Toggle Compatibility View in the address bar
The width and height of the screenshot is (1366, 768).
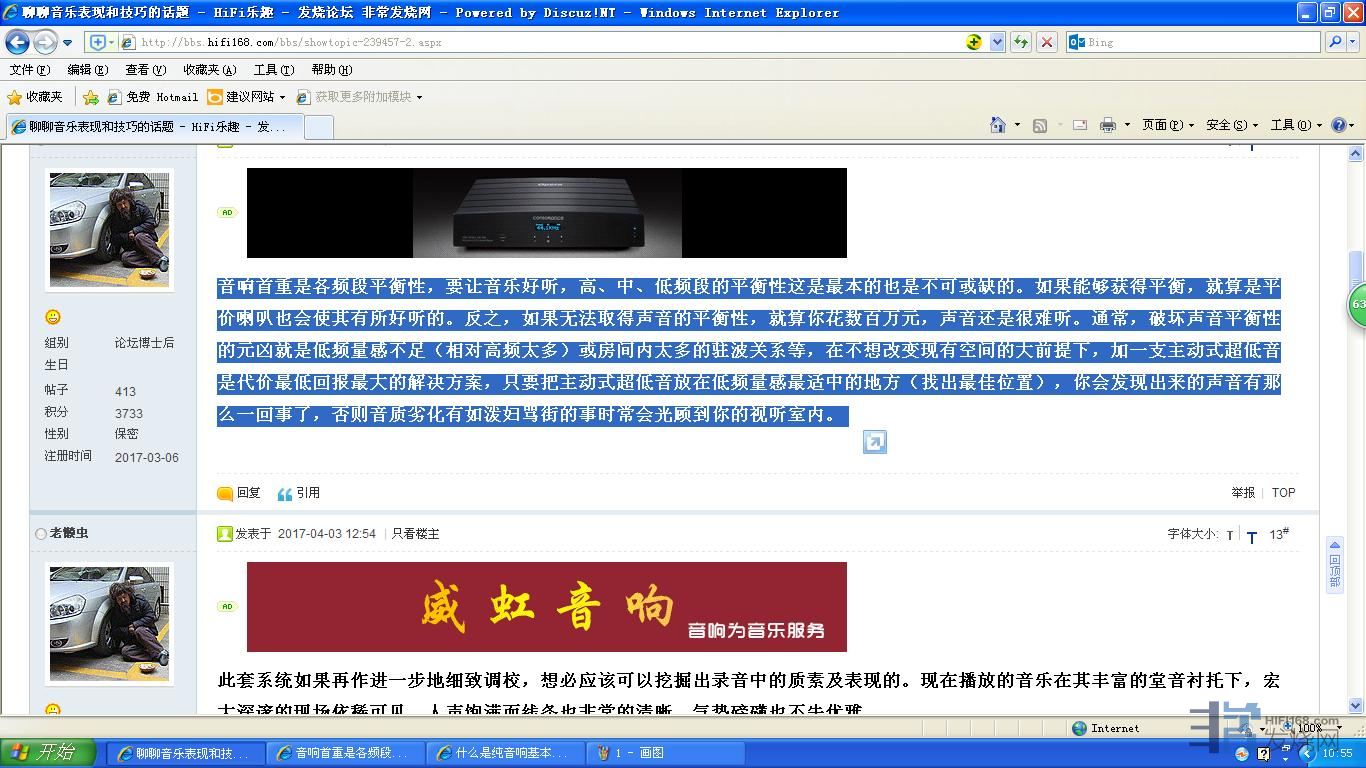pyautogui.click(x=974, y=42)
